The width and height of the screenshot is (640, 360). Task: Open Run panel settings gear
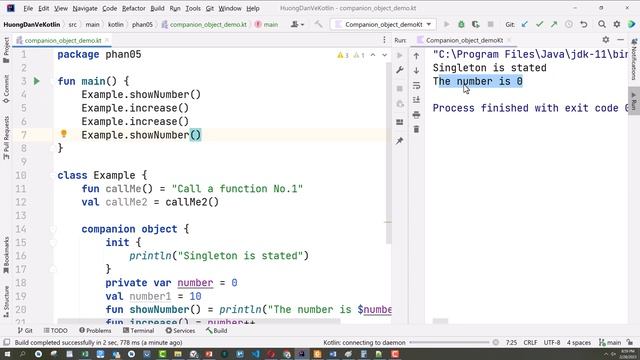click(x=606, y=40)
